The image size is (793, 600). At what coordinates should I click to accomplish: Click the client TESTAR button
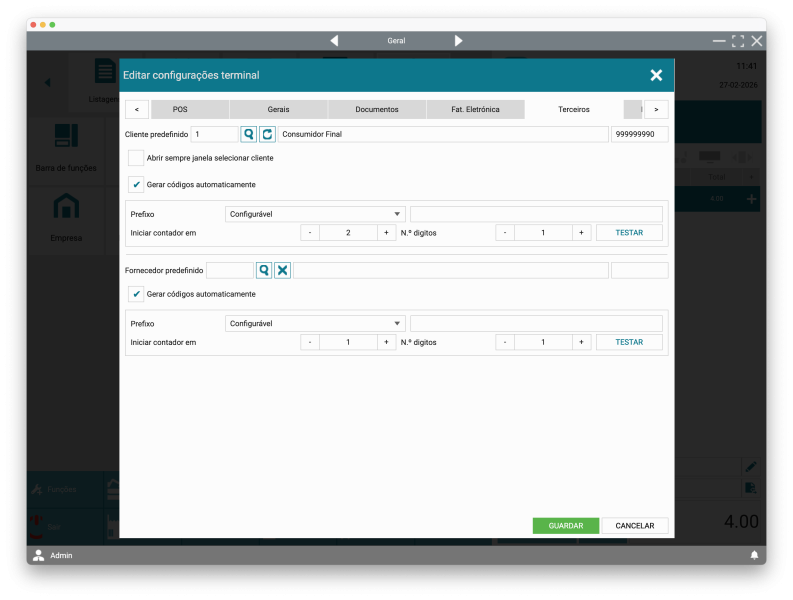click(629, 232)
